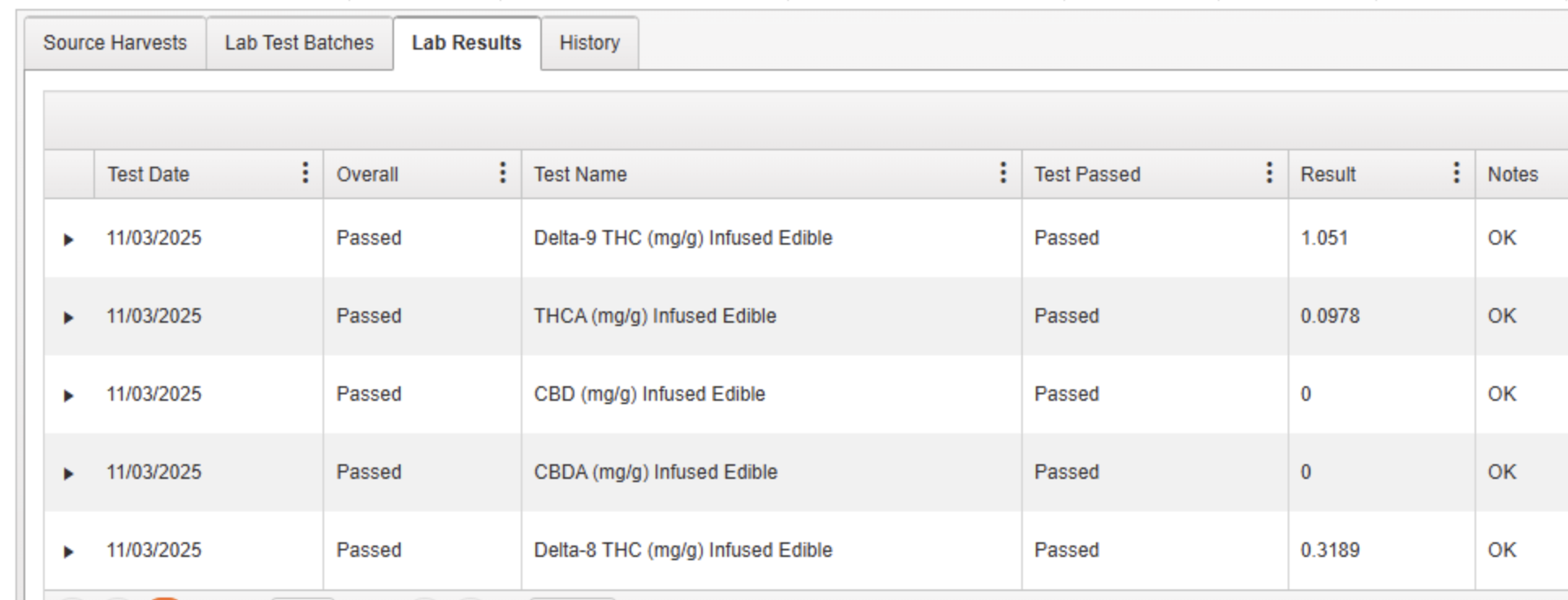Viewport: 1568px width, 600px height.
Task: Open the Test Name column menu
Action: (1003, 172)
